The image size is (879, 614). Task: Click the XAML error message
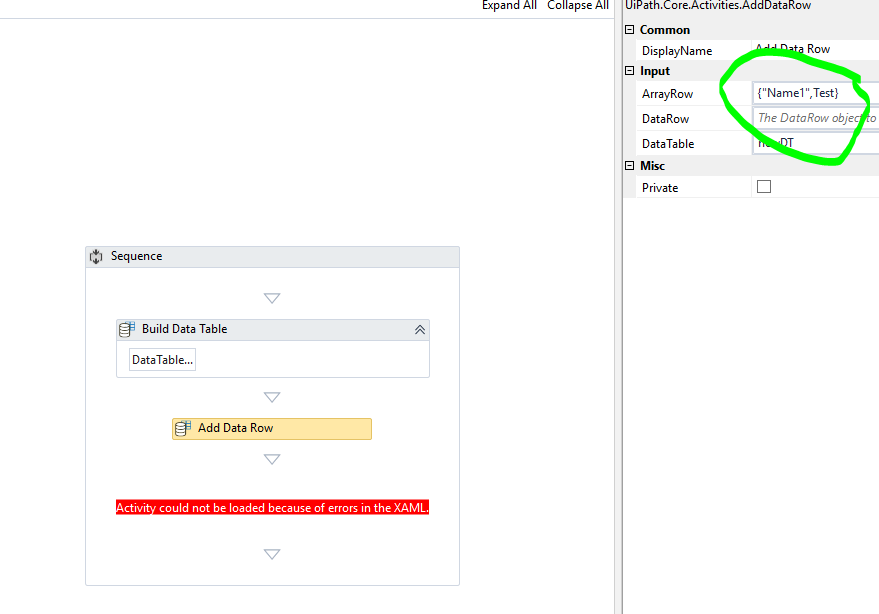[x=272, y=507]
